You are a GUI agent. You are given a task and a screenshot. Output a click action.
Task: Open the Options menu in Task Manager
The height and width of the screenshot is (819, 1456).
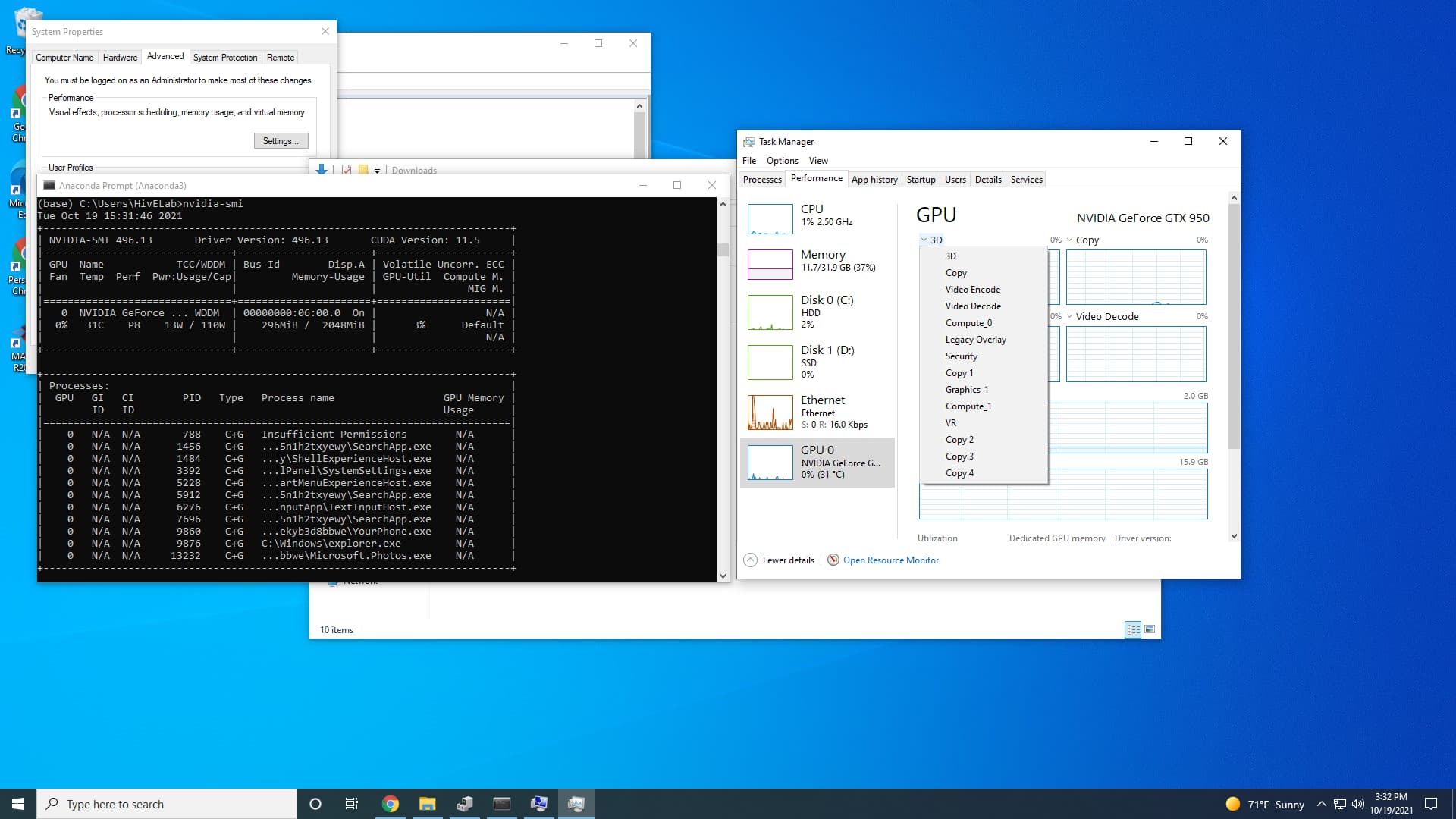[782, 160]
